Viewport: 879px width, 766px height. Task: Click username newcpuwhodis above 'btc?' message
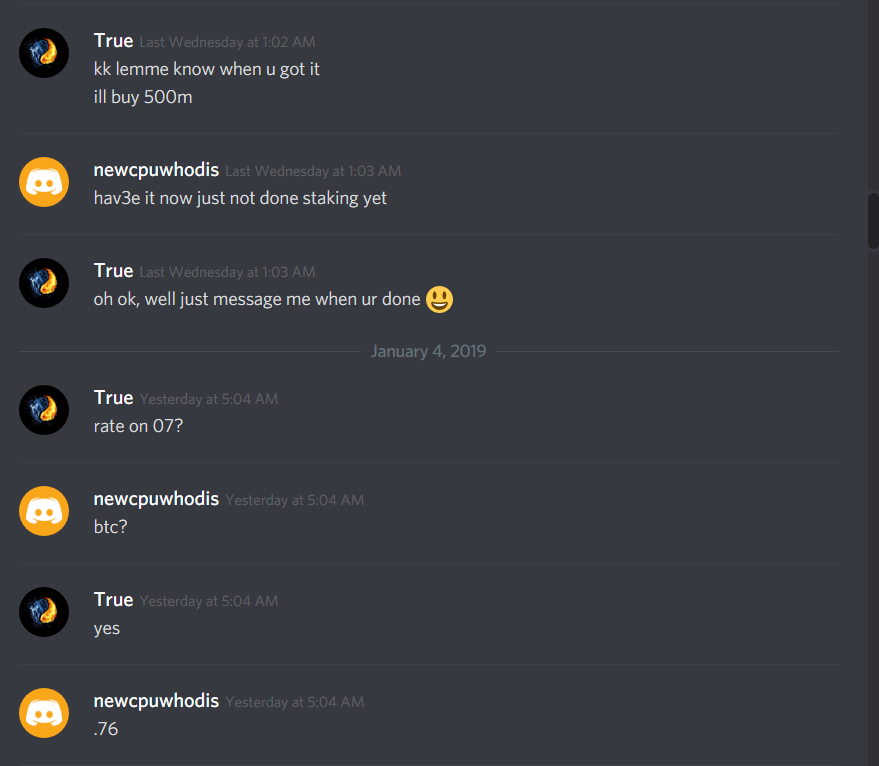pyautogui.click(x=156, y=499)
